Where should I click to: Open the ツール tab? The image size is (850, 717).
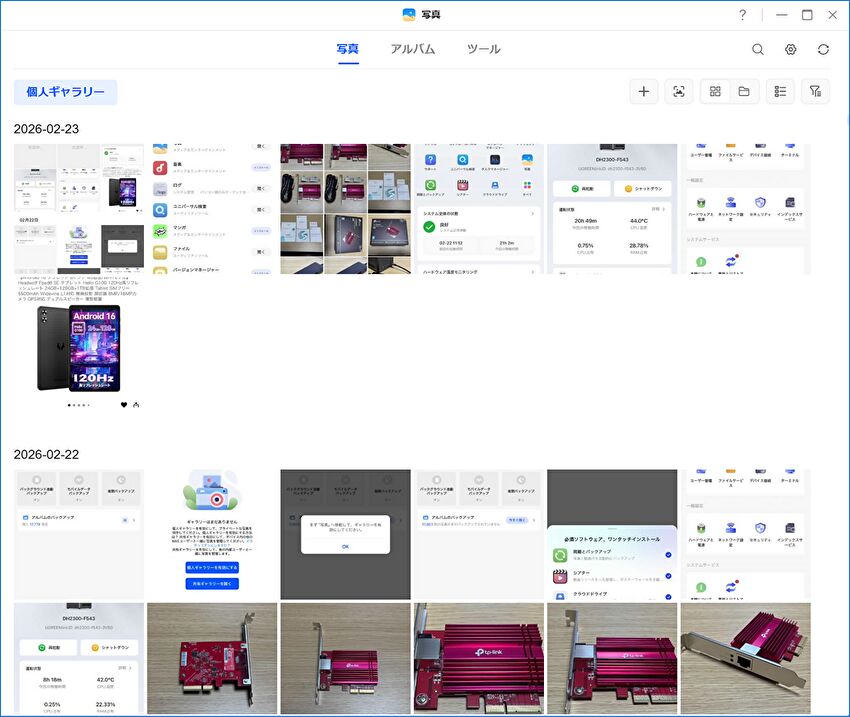(484, 49)
